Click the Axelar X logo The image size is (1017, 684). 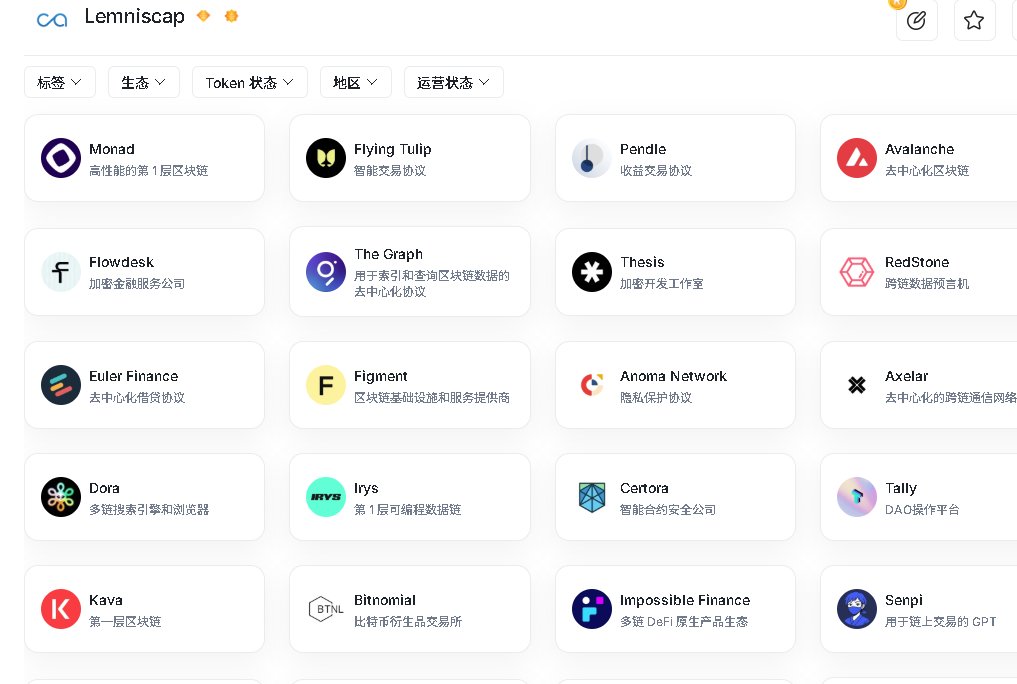click(x=857, y=385)
